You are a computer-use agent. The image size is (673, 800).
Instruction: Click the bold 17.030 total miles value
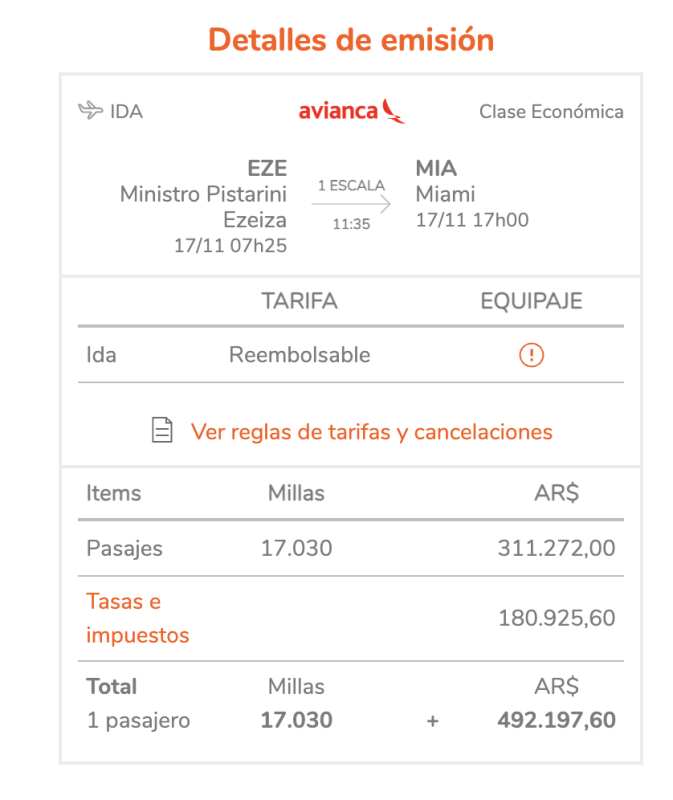pos(296,720)
